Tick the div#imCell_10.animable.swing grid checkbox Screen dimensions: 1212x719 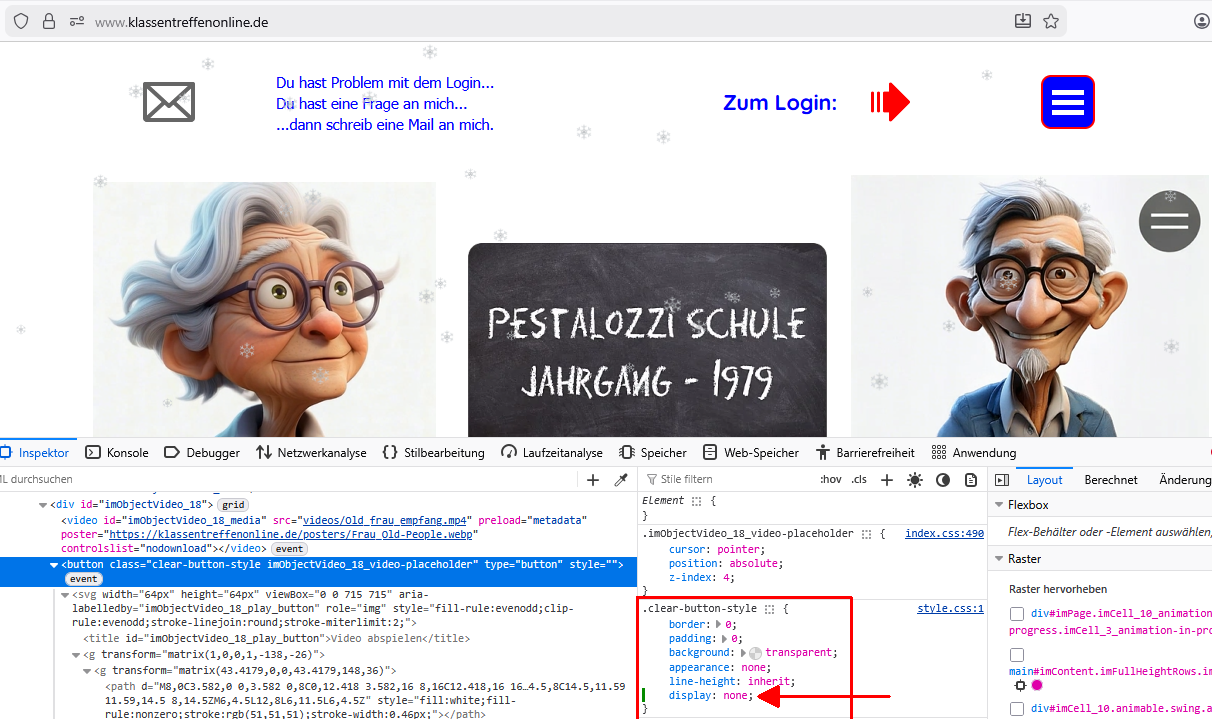(1017, 708)
